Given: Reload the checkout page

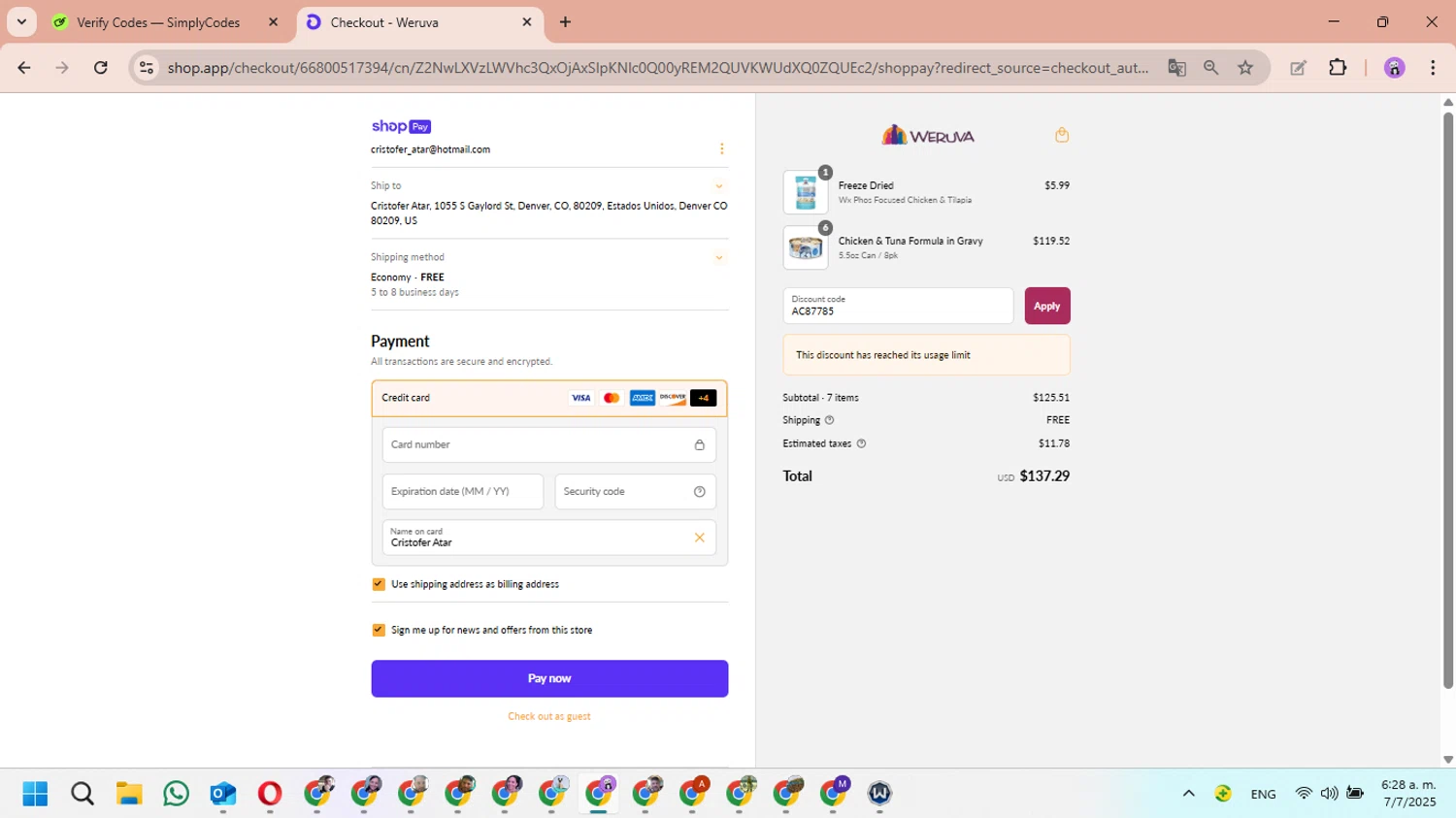Looking at the screenshot, I should tap(101, 67).
